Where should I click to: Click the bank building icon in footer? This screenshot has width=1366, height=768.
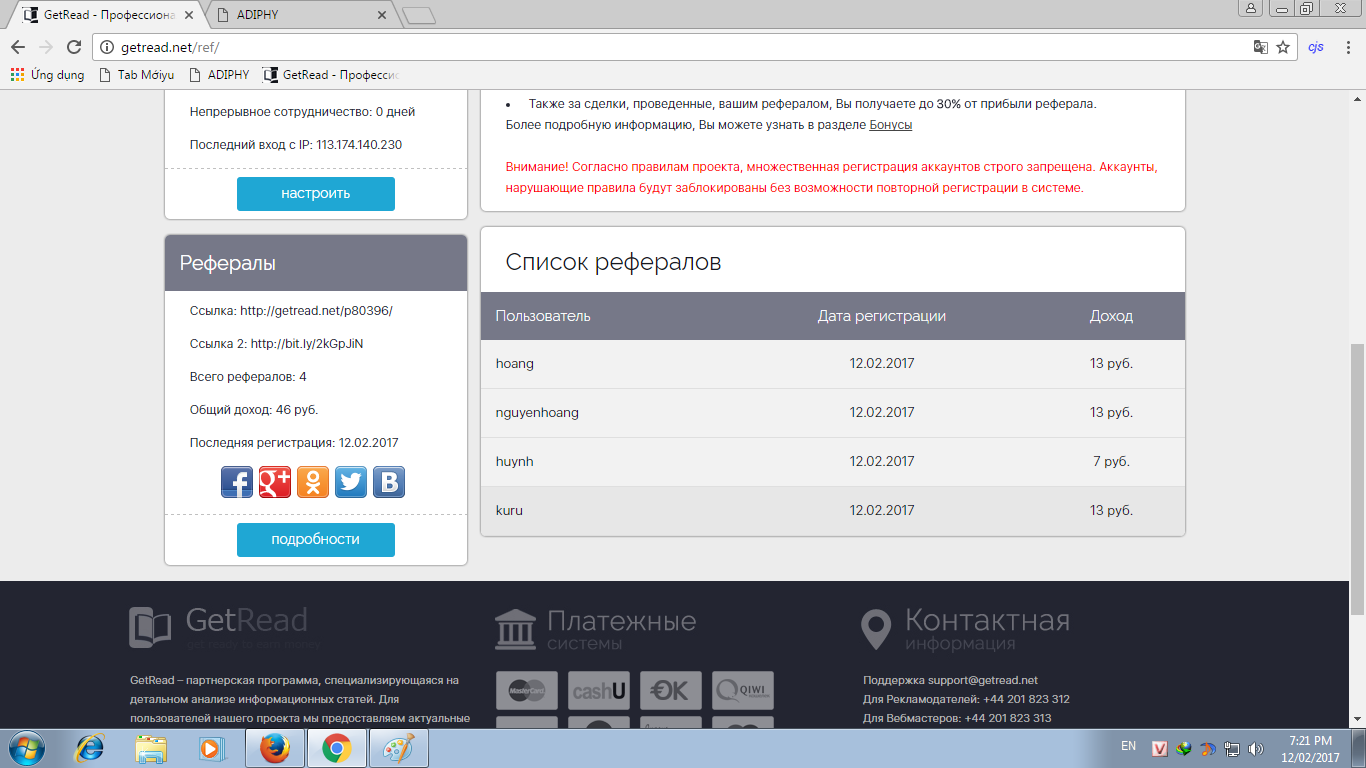[516, 629]
